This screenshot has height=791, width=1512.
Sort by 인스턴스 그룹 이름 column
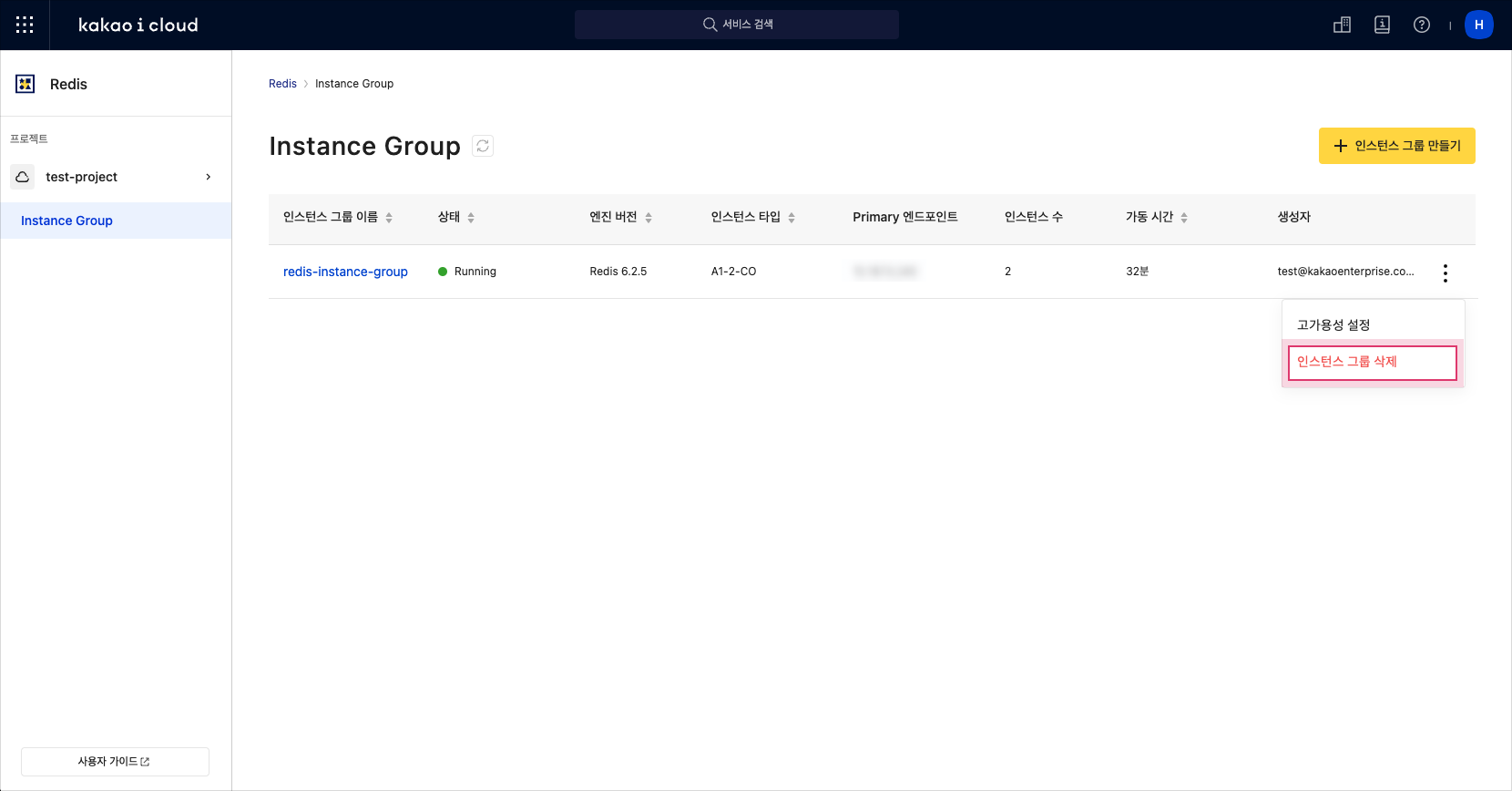coord(389,217)
